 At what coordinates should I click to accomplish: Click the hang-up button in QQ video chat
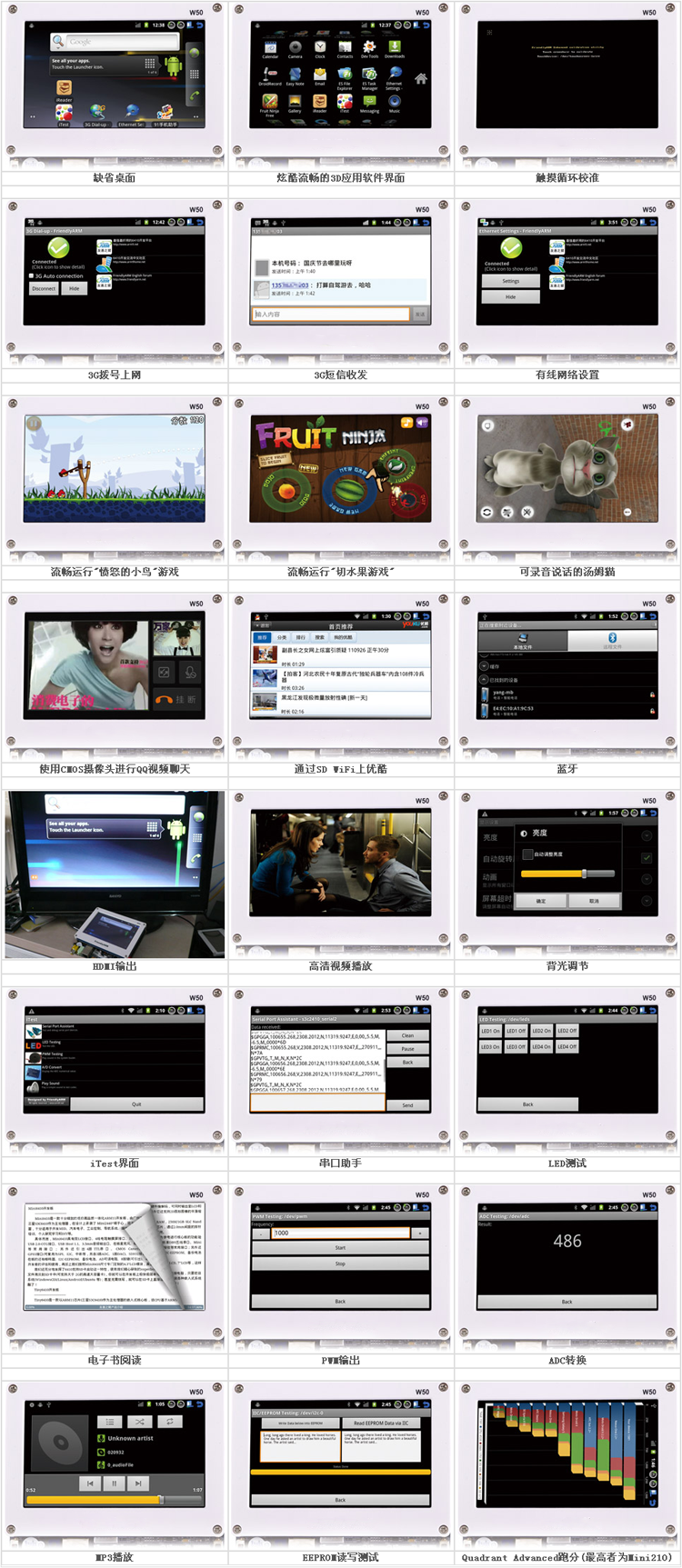176,699
